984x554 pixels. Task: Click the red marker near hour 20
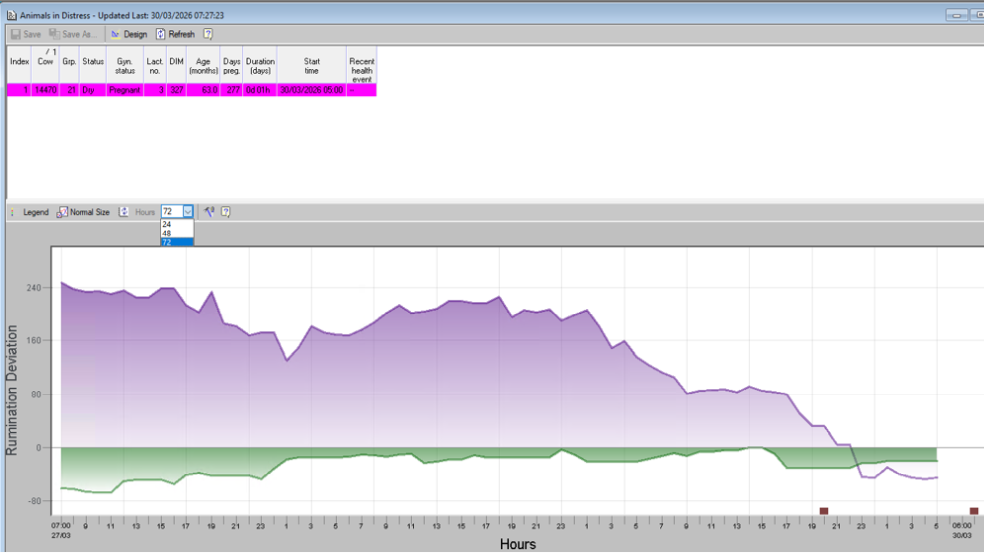(x=824, y=511)
